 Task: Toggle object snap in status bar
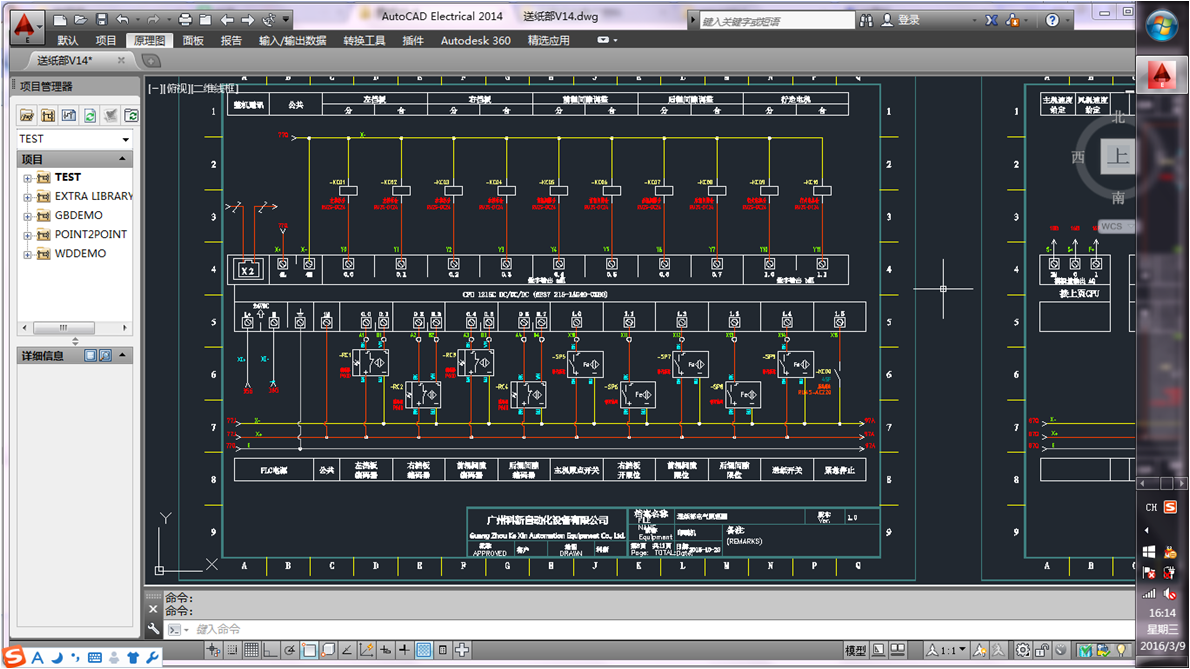[x=309, y=650]
